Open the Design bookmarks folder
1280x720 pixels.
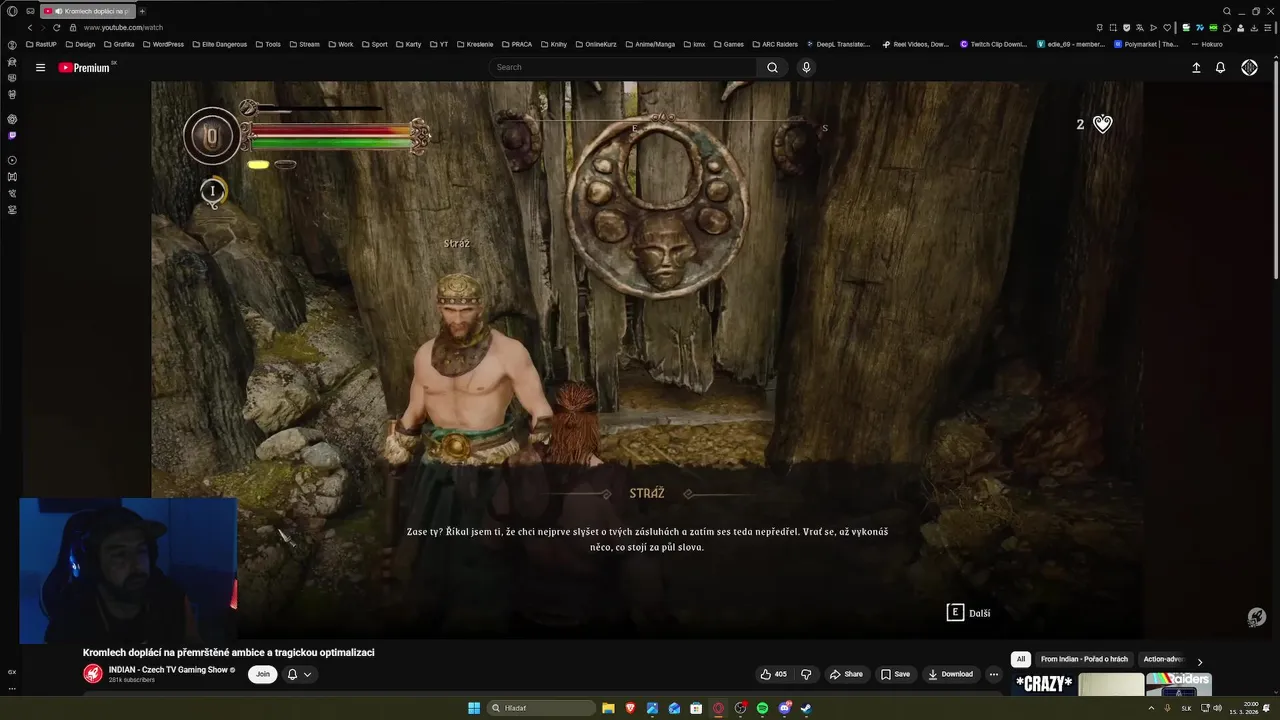80,44
